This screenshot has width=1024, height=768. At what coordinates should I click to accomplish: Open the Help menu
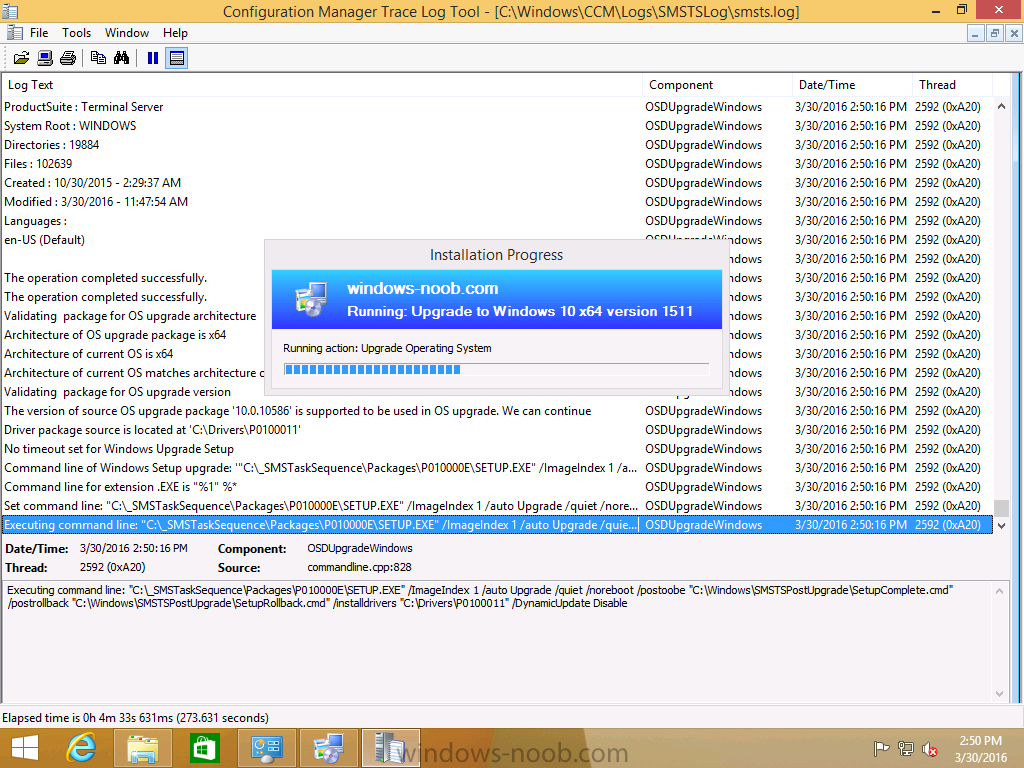(175, 33)
